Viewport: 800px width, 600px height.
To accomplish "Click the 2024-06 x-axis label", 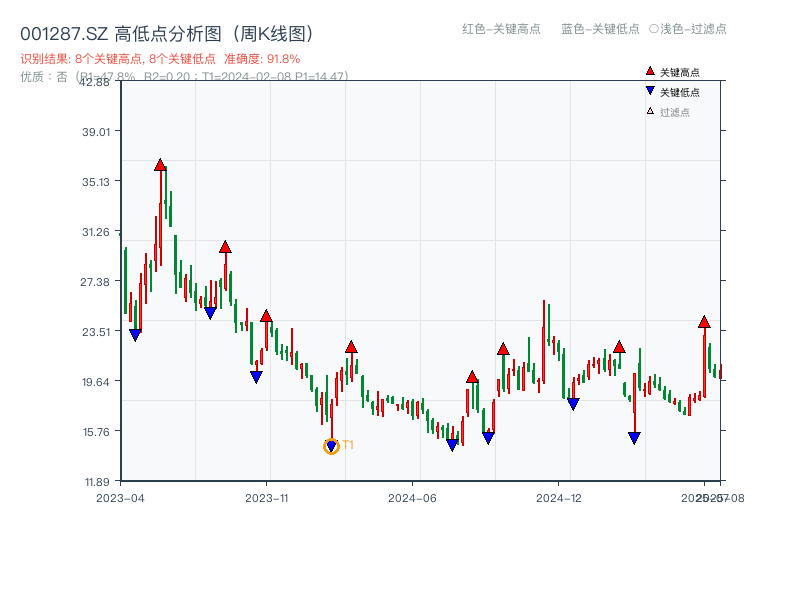I will click(412, 498).
